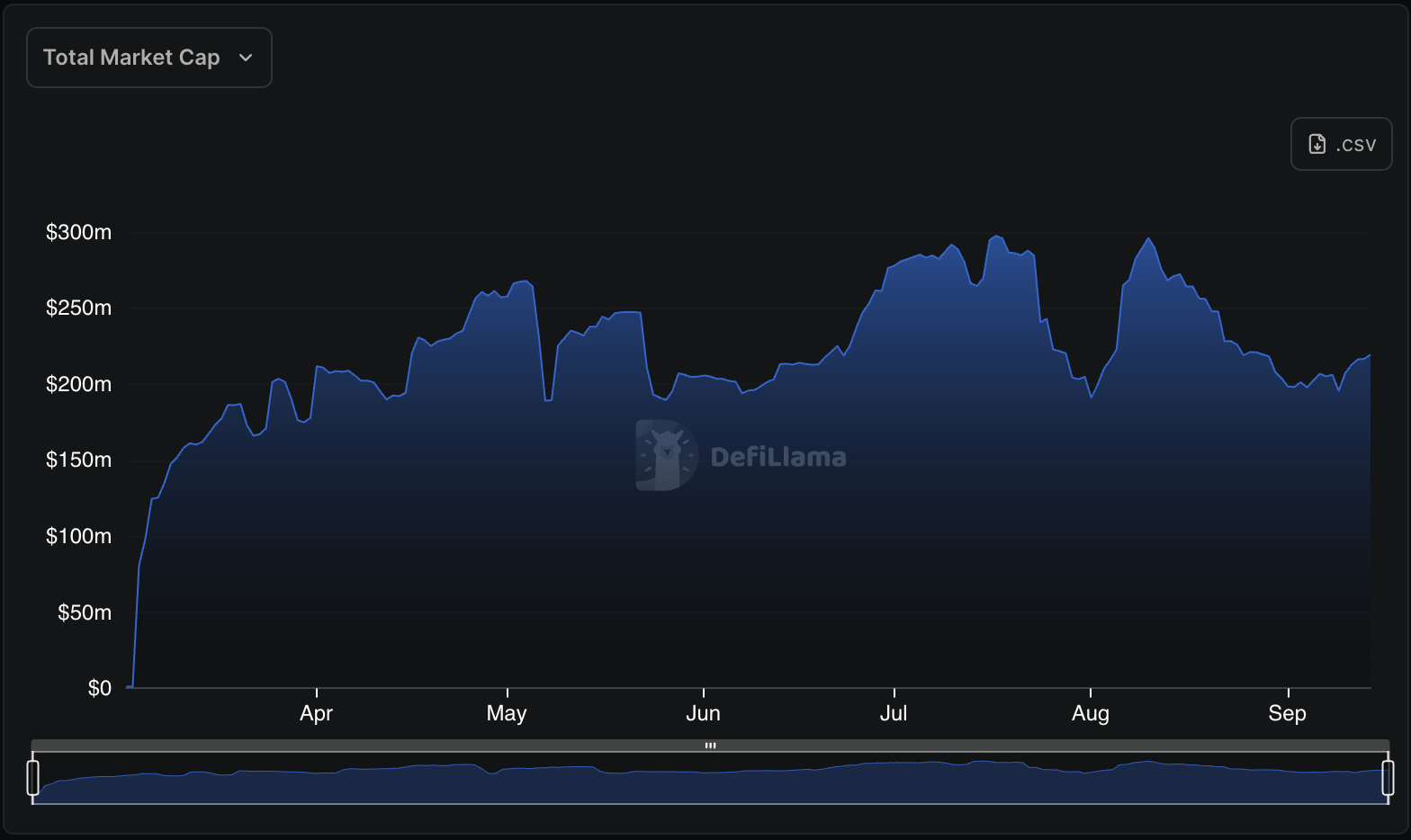This screenshot has width=1411, height=840.
Task: Click the mini overview chart in range selector
Action: click(710, 778)
